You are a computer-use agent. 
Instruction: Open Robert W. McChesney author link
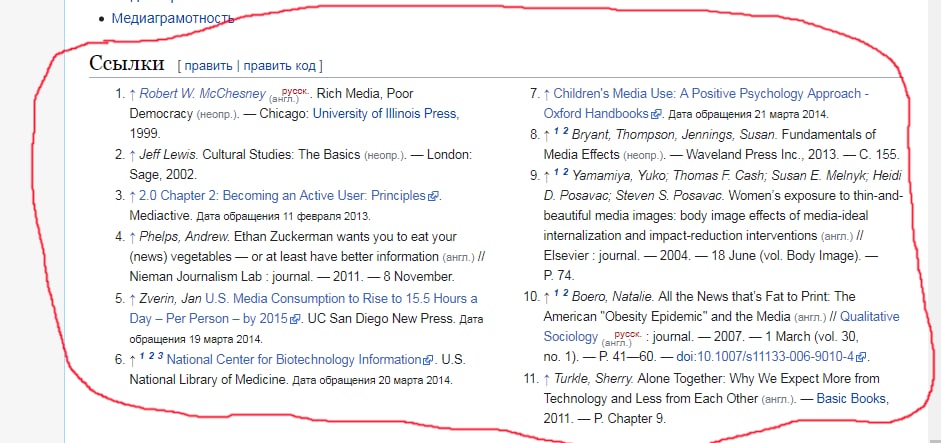click(202, 94)
